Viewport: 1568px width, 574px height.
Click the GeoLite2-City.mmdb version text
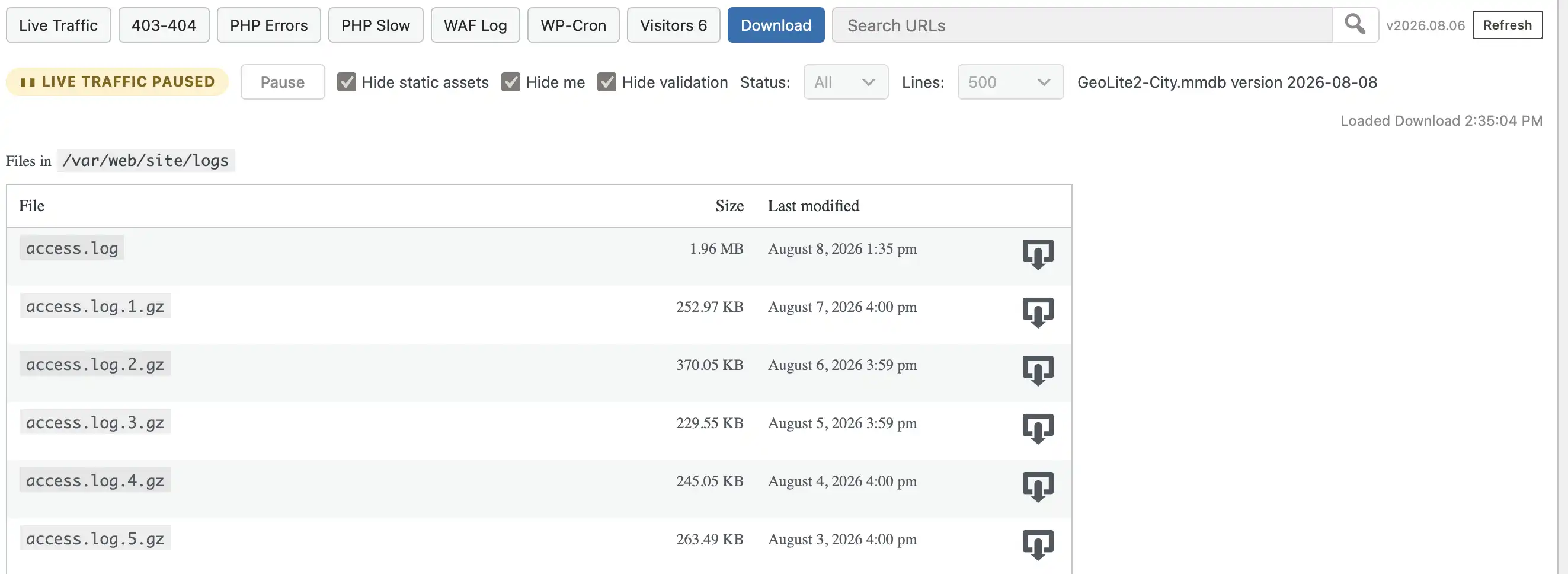click(x=1227, y=82)
